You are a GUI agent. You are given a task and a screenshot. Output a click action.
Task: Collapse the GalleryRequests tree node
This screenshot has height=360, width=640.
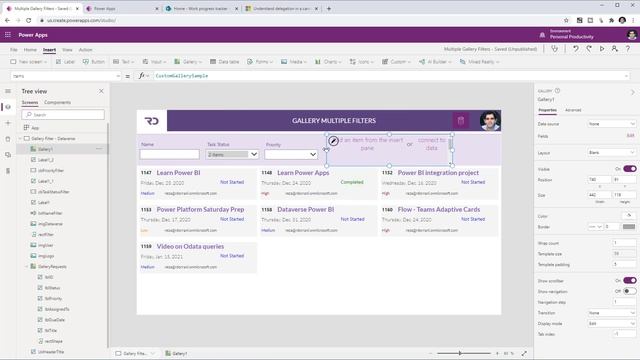point(27,267)
